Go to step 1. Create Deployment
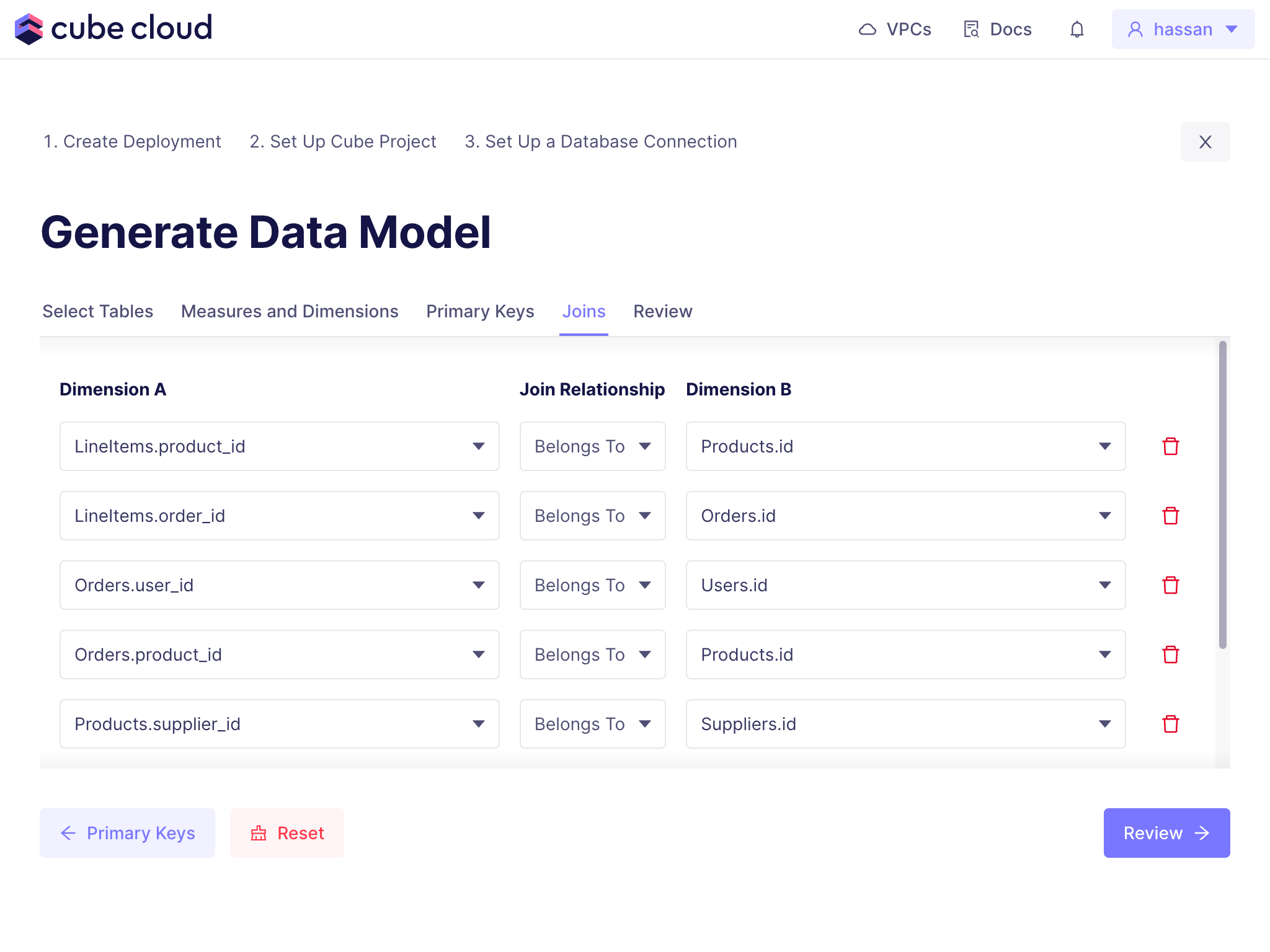This screenshot has width=1270, height=952. click(x=132, y=141)
